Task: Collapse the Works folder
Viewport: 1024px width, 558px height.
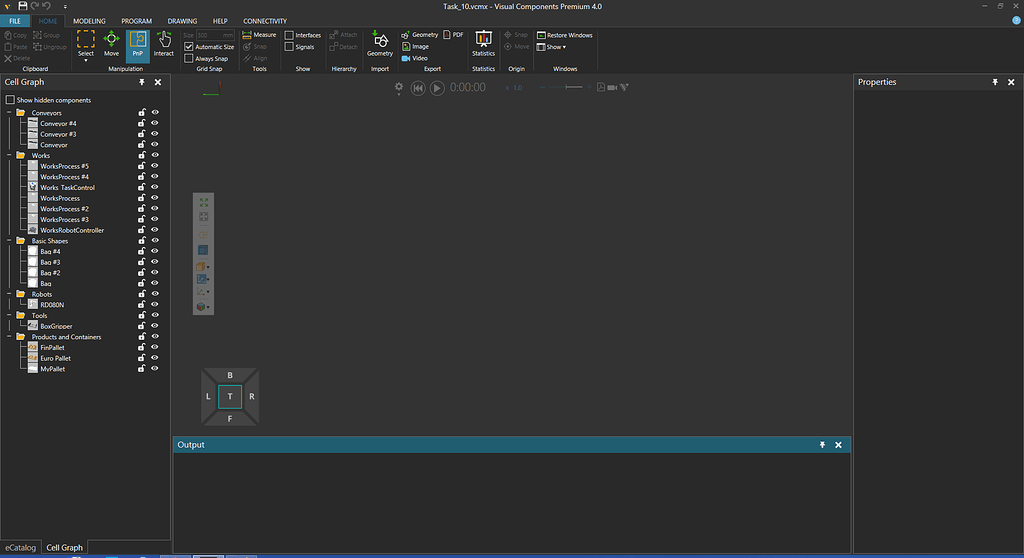Action: pyautogui.click(x=9, y=155)
